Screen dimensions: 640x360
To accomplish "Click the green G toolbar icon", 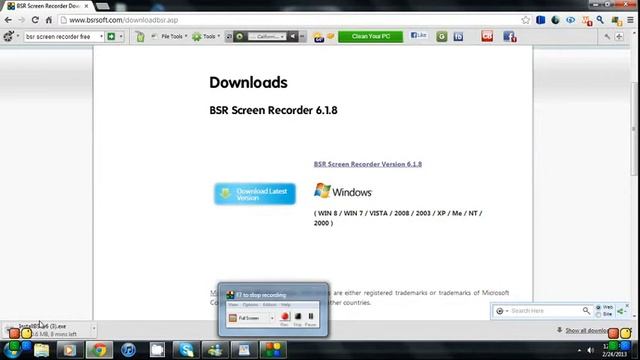I will [x=442, y=37].
